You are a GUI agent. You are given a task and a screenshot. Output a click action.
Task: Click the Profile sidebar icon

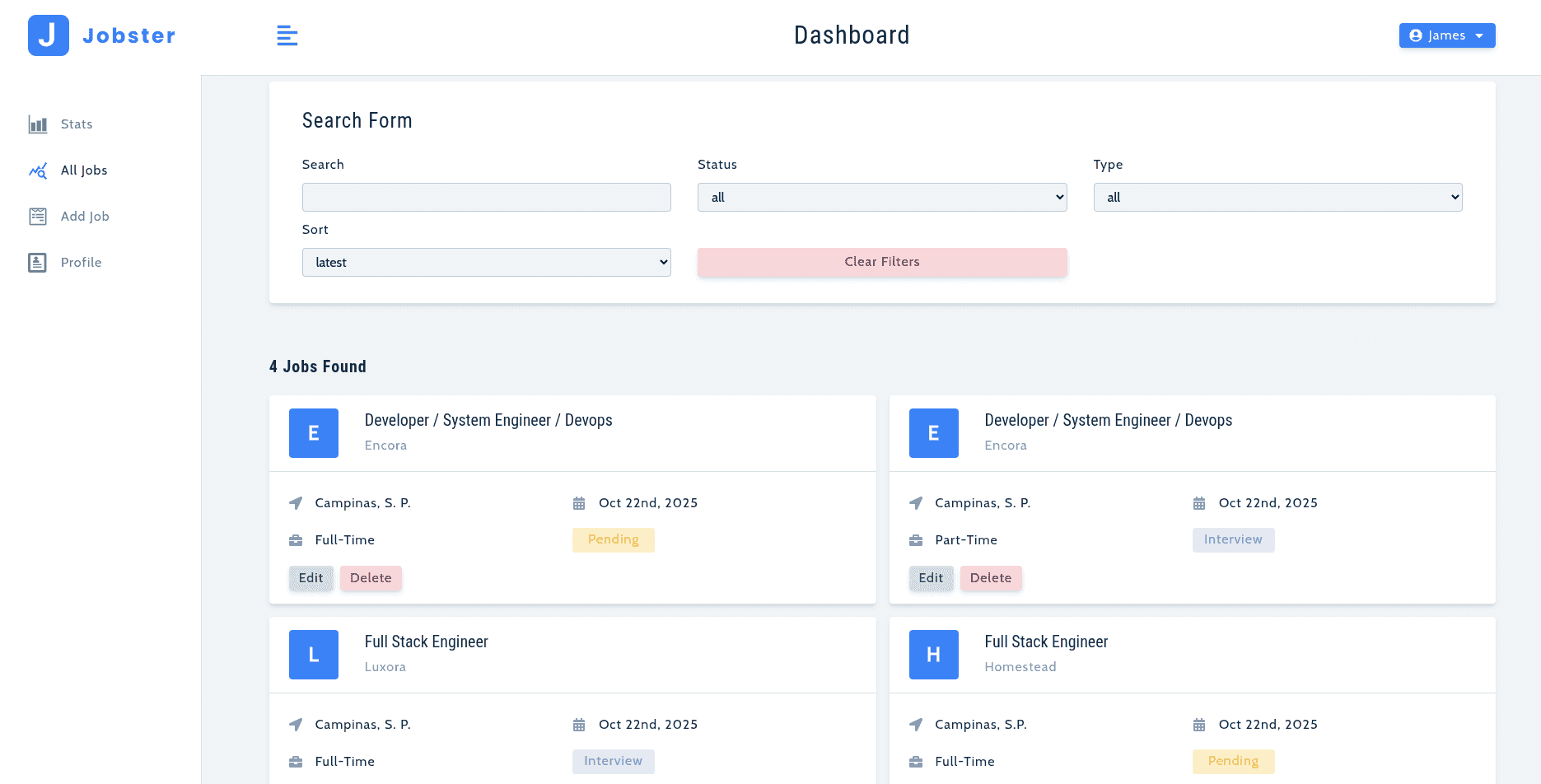38,263
